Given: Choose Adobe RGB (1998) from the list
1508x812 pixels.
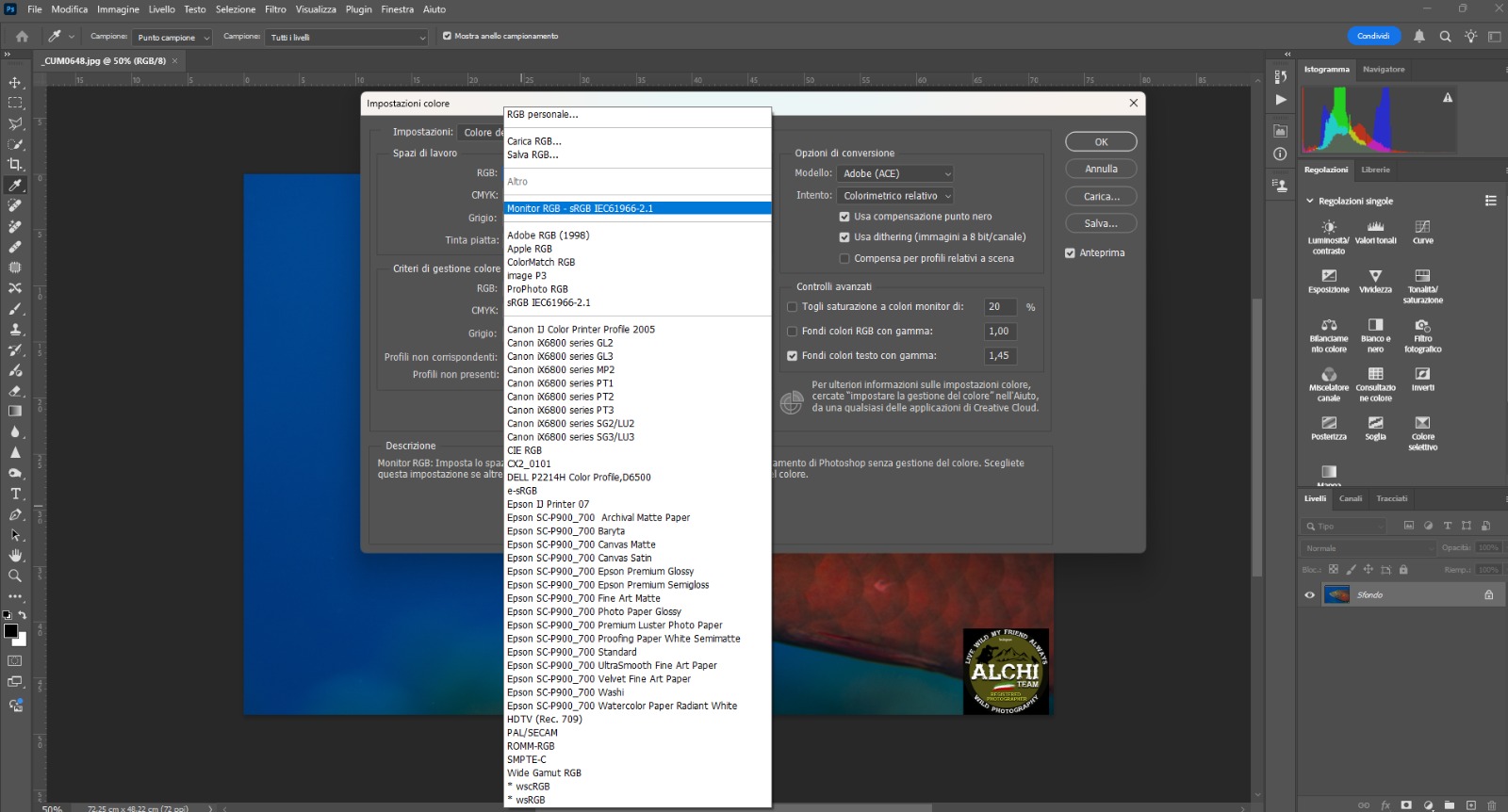Looking at the screenshot, I should 548,235.
